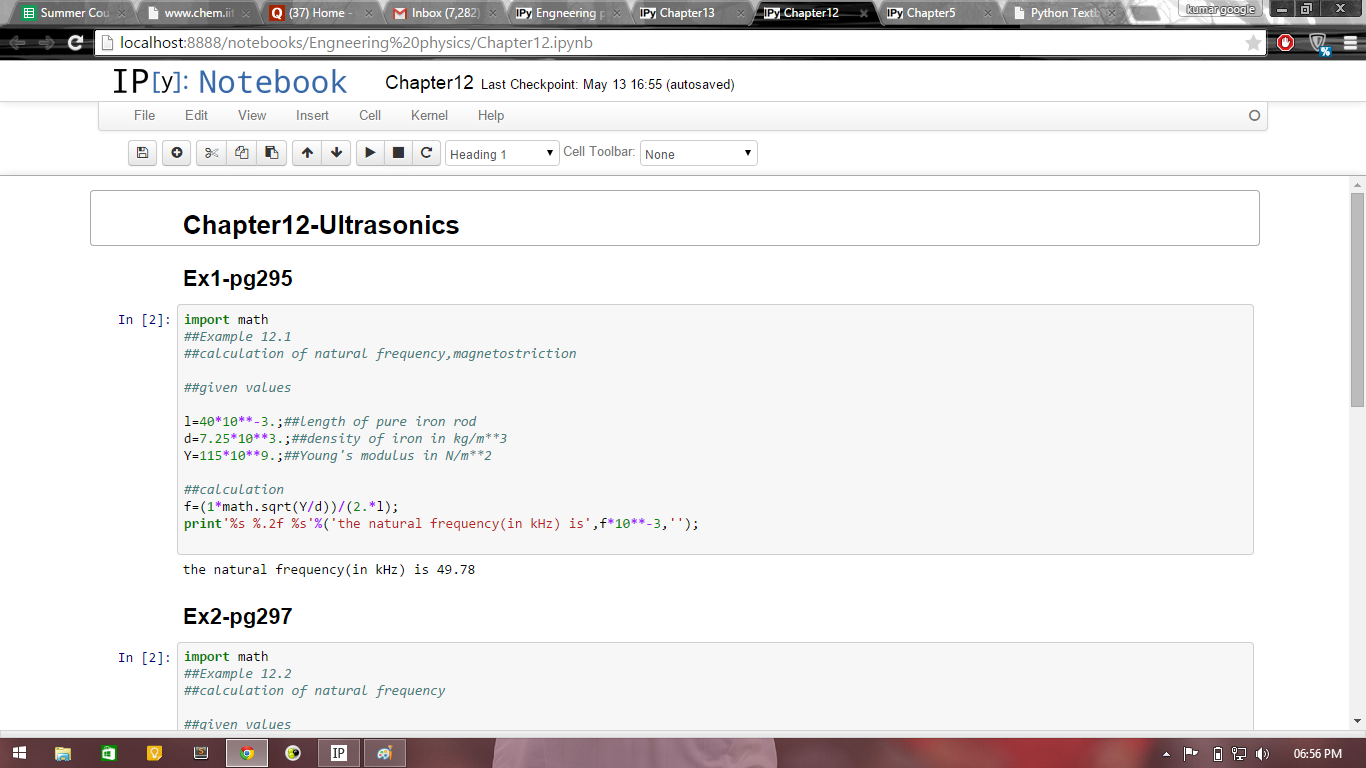Interrupt the kernel with the stop icon
The height and width of the screenshot is (768, 1366).
pos(398,153)
